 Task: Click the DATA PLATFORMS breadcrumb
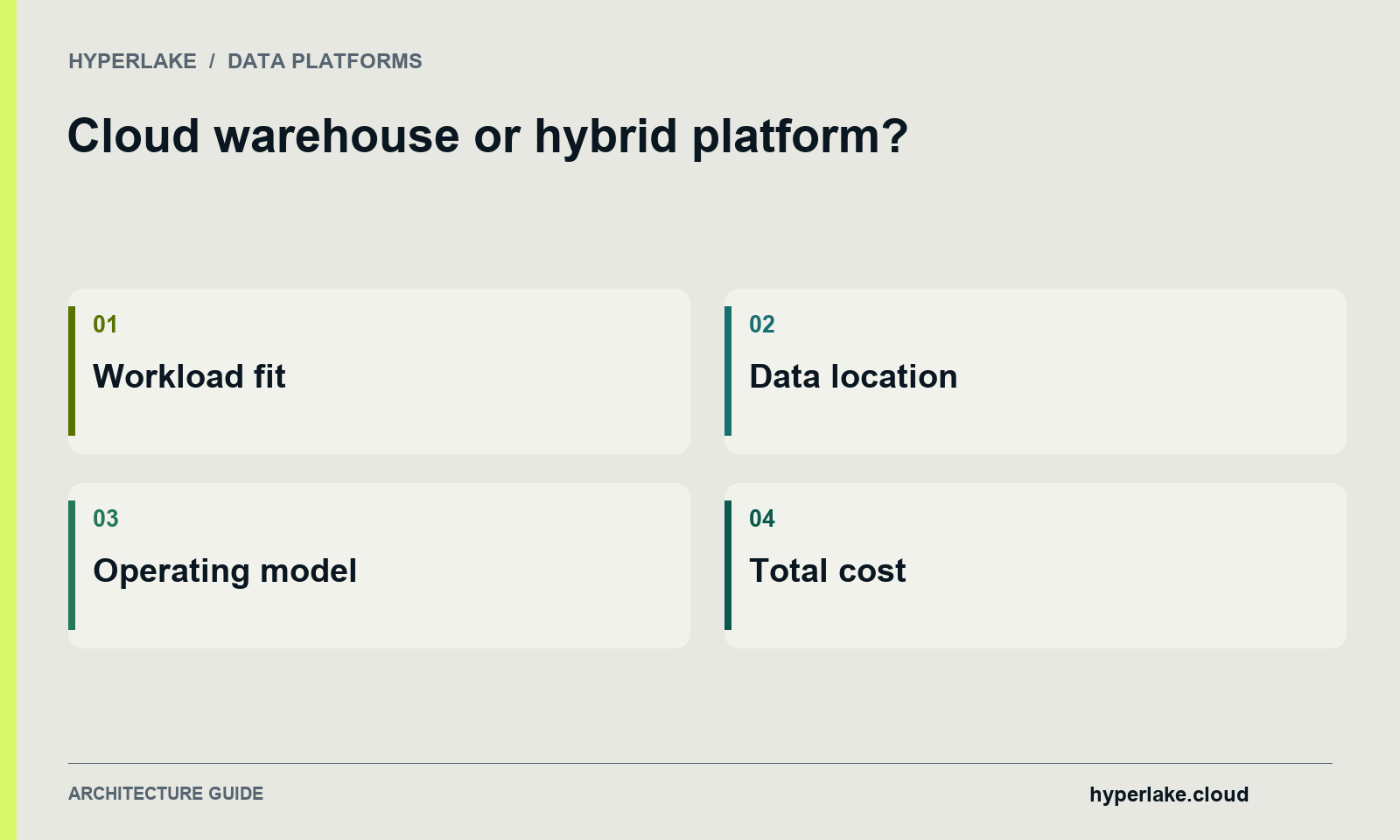pos(325,61)
